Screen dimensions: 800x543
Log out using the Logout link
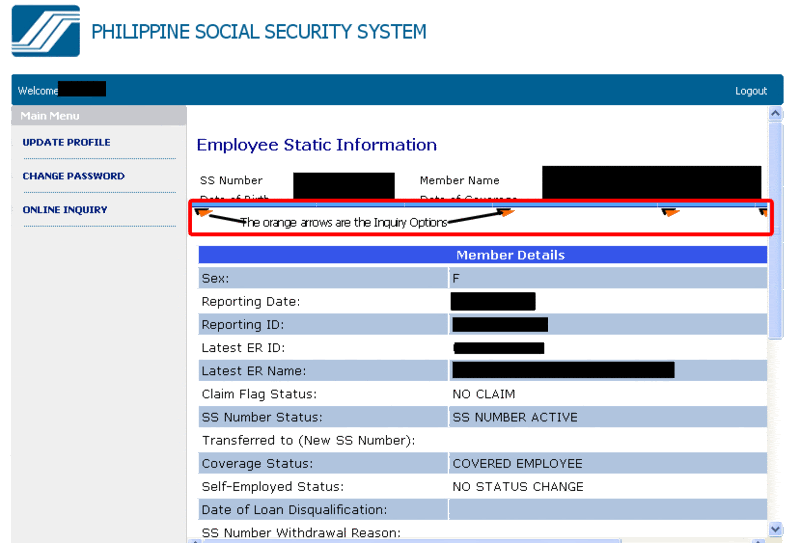tap(751, 91)
